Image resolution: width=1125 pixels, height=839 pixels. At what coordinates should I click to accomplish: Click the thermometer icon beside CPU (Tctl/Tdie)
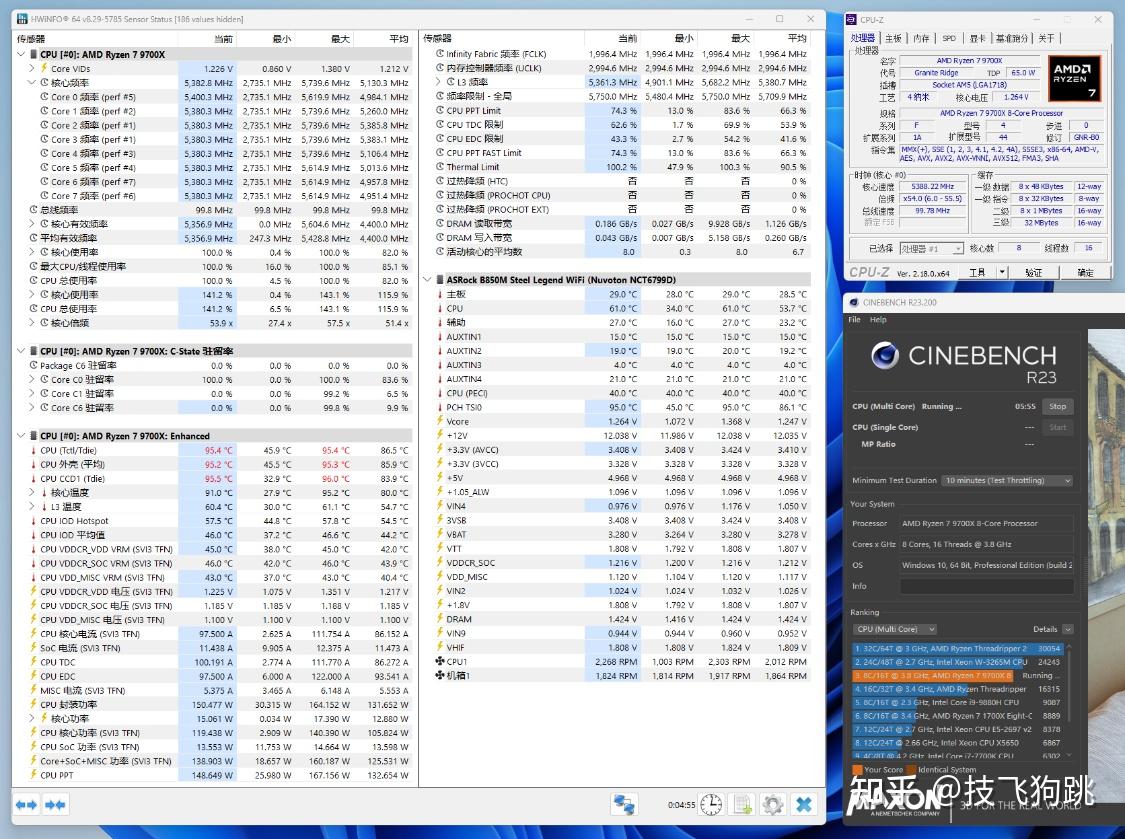point(34,450)
